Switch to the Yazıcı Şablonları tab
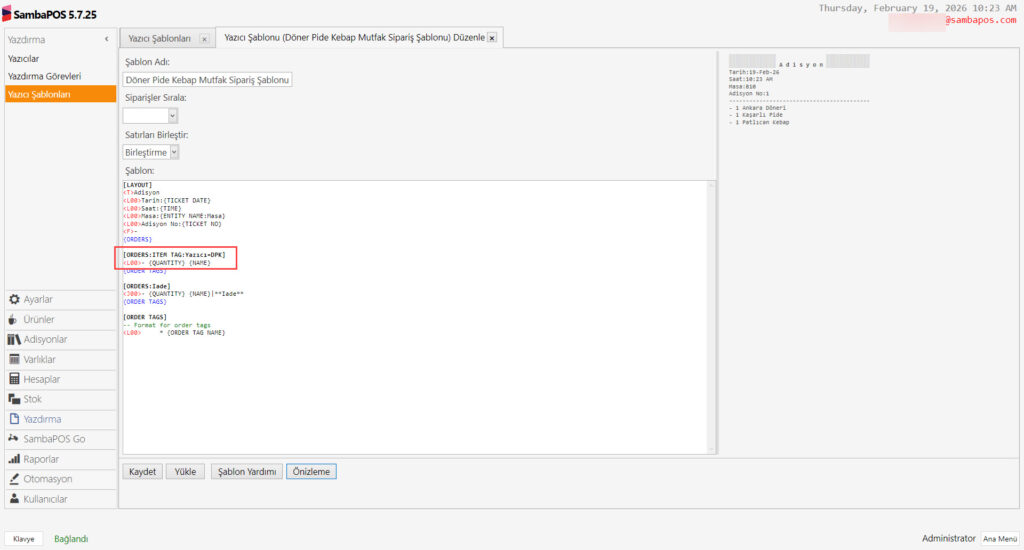Viewport: 1024px width, 550px height. pos(160,38)
